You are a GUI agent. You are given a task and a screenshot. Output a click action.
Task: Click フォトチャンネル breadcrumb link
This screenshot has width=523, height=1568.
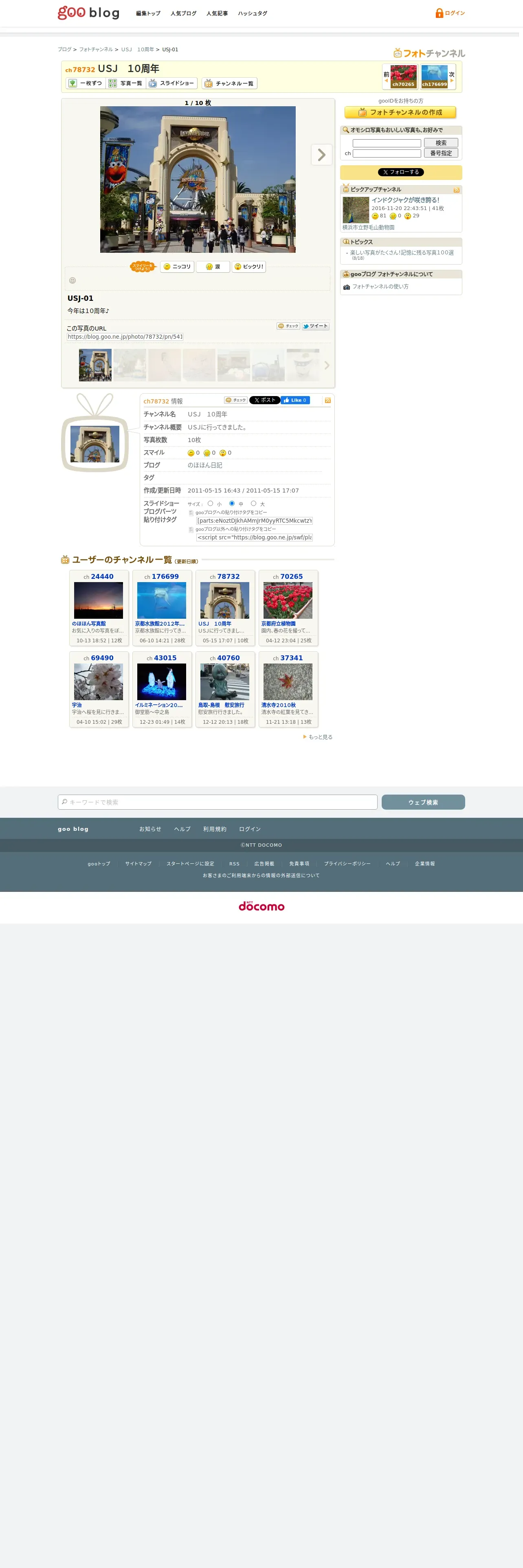tap(96, 49)
